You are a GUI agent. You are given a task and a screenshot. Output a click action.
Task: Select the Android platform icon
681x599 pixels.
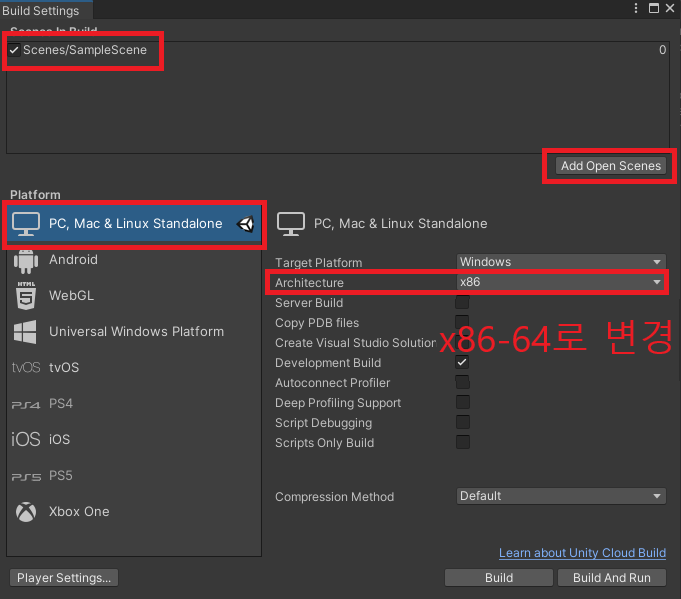(26, 261)
